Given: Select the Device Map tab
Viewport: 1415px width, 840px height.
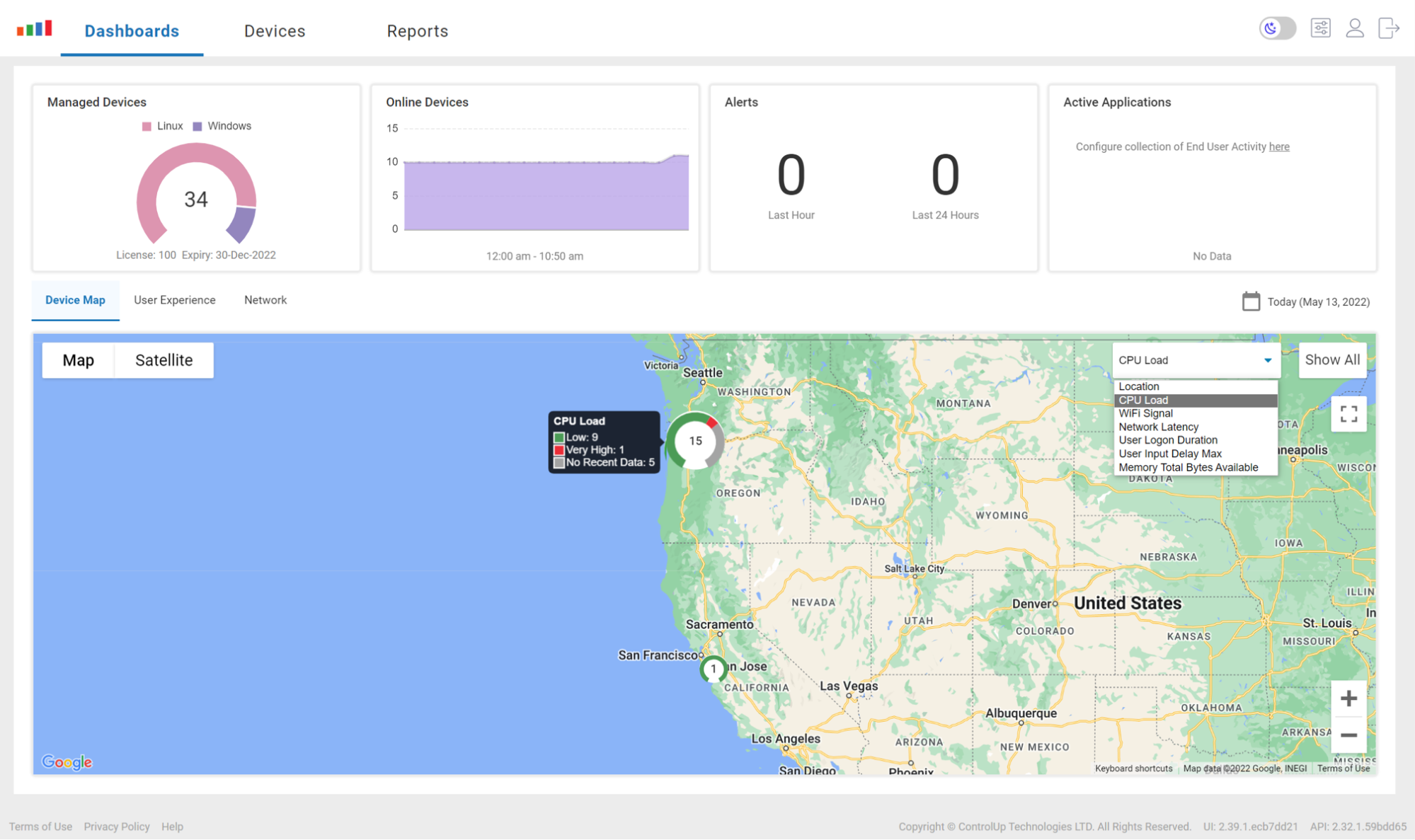Looking at the screenshot, I should pos(75,300).
